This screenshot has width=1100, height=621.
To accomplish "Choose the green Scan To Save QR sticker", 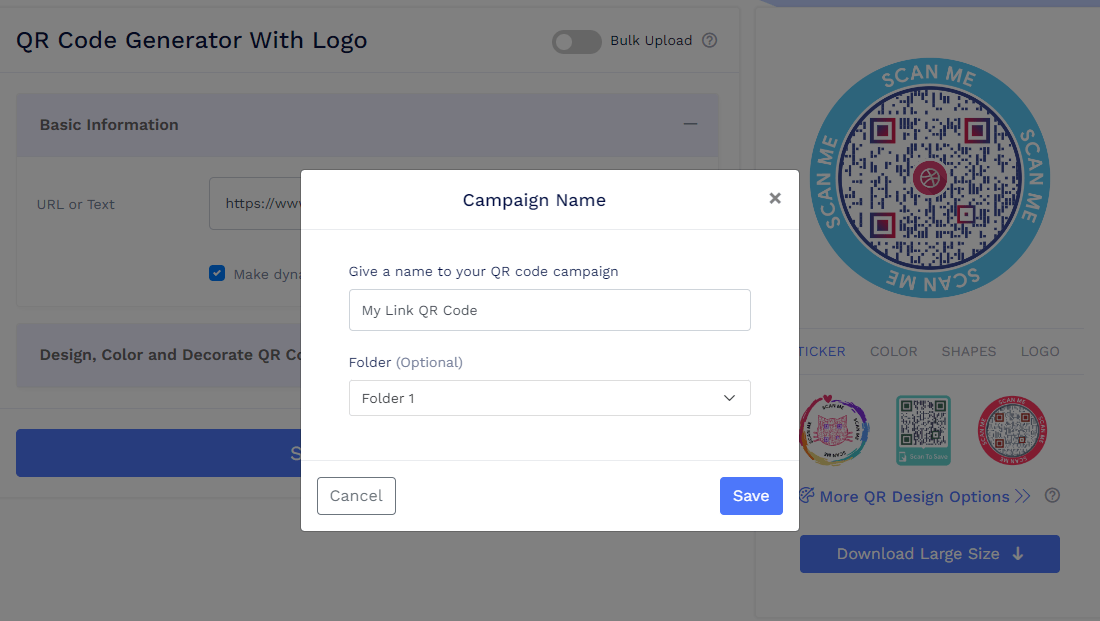I will click(923, 430).
